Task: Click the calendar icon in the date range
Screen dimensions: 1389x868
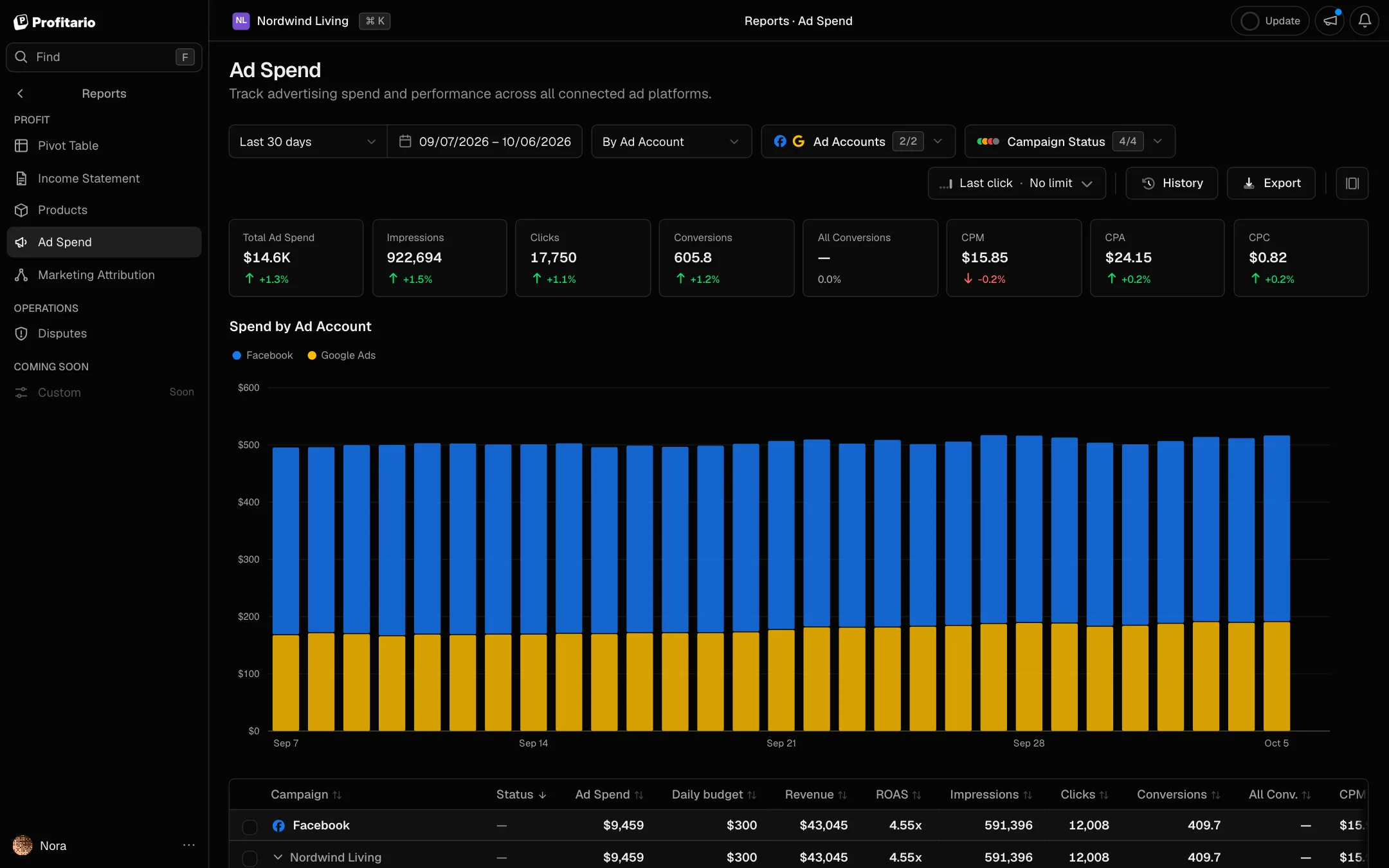Action: [405, 141]
